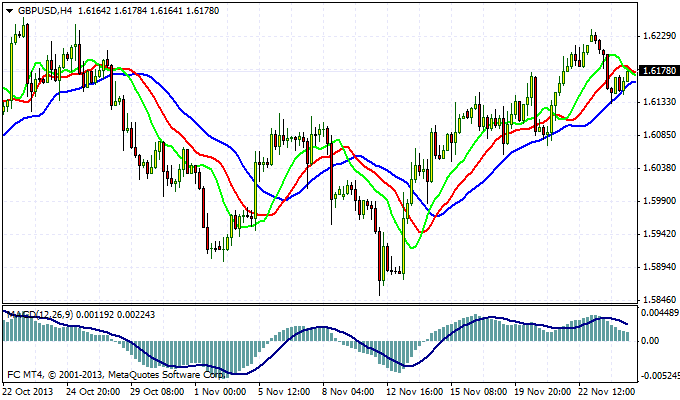Click the MACD scale value 0.004489
Screen dimensions: 680x400
point(660,313)
